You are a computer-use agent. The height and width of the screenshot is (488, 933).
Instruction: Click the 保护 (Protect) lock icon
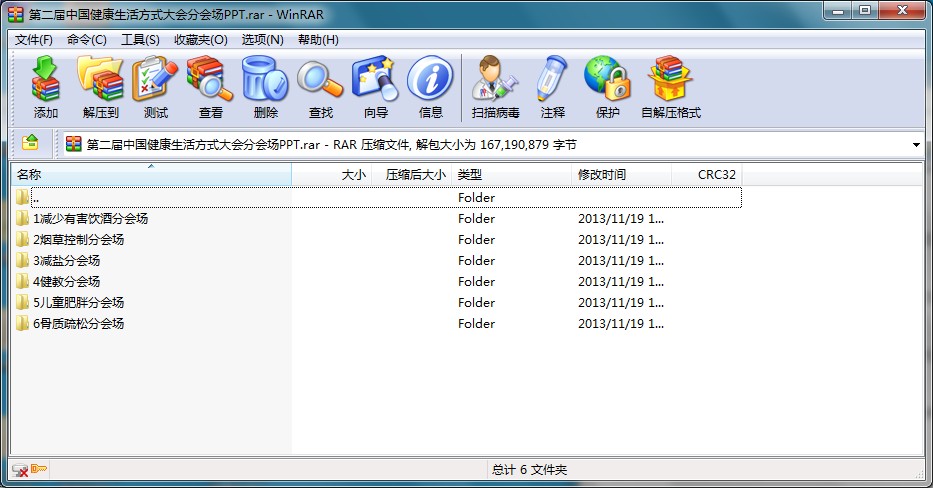tap(607, 79)
